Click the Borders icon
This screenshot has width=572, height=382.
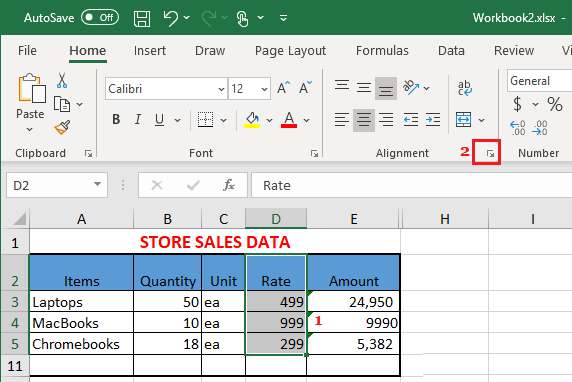[205, 120]
